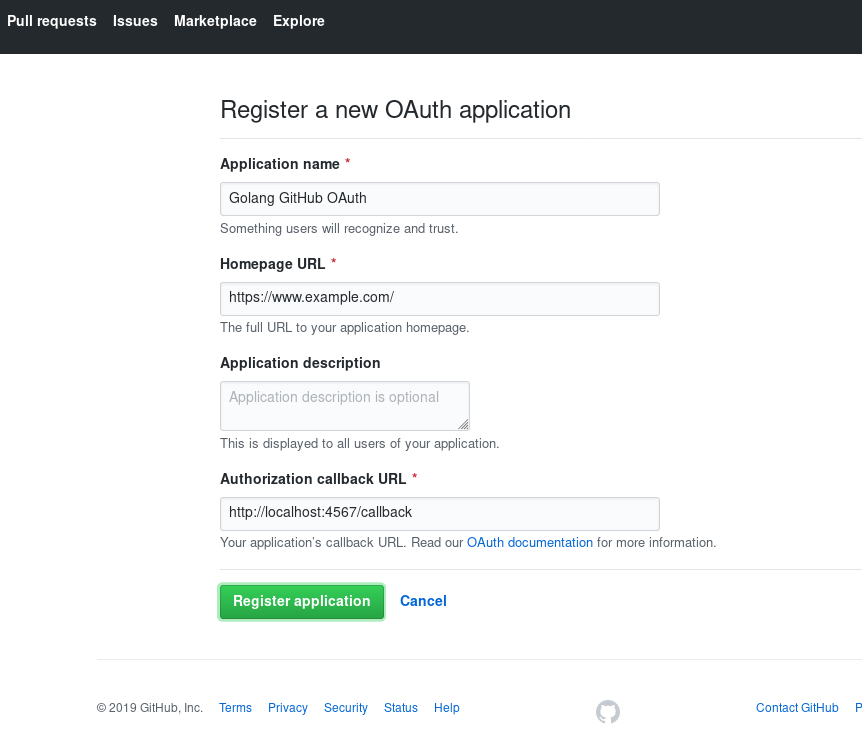Visit the Security footer link
The width and height of the screenshot is (862, 738).
point(346,708)
